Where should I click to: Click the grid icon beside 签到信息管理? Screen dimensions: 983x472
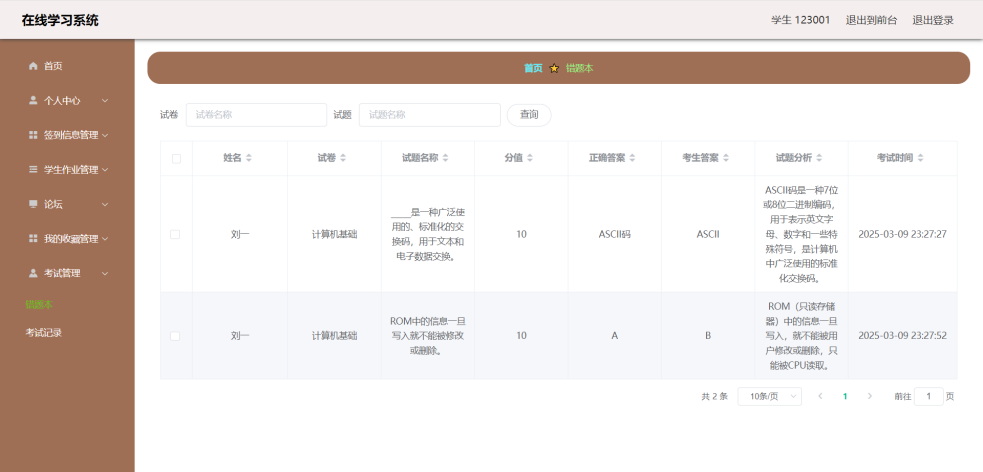pos(33,135)
